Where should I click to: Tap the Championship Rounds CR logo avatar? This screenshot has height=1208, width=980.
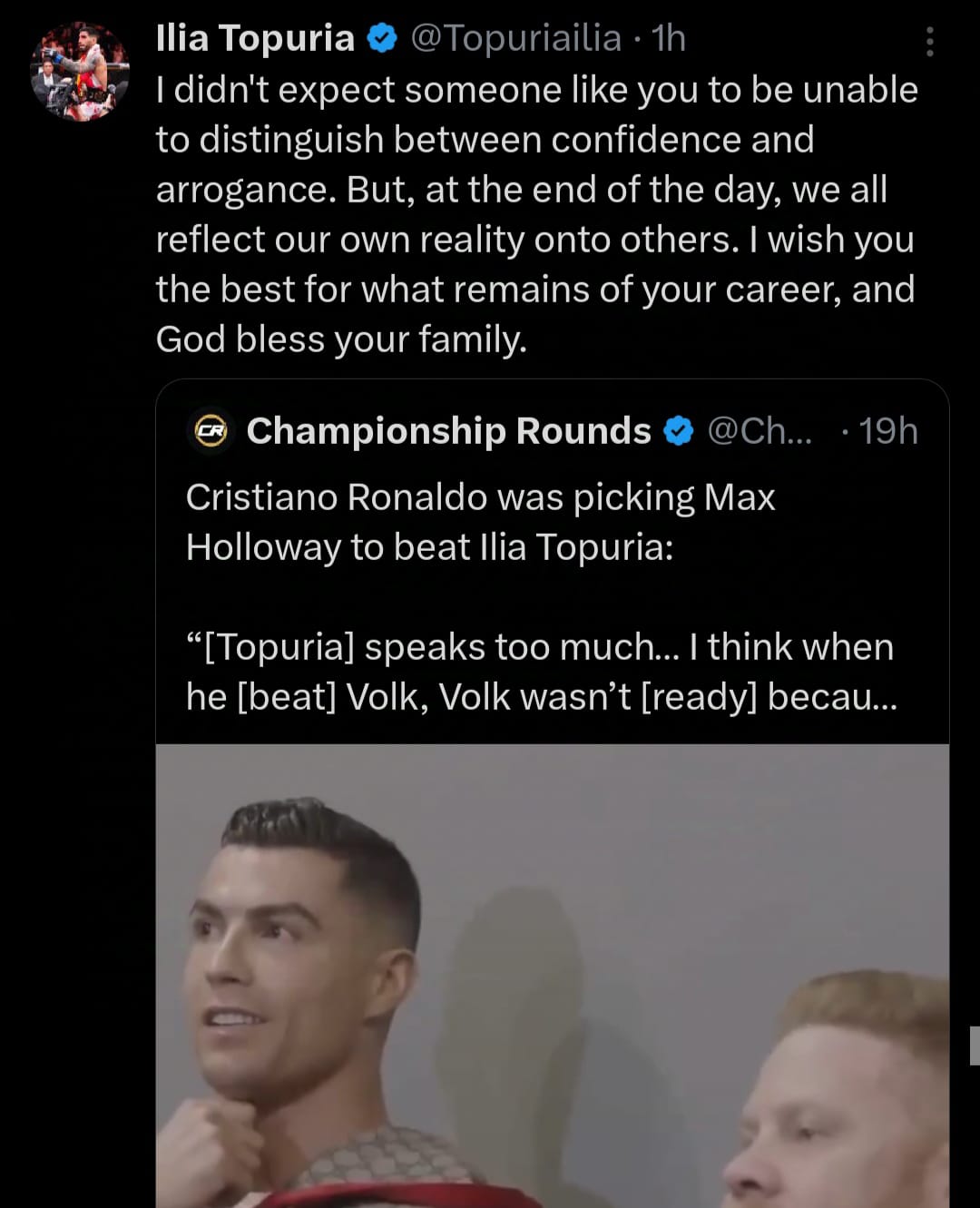[211, 431]
